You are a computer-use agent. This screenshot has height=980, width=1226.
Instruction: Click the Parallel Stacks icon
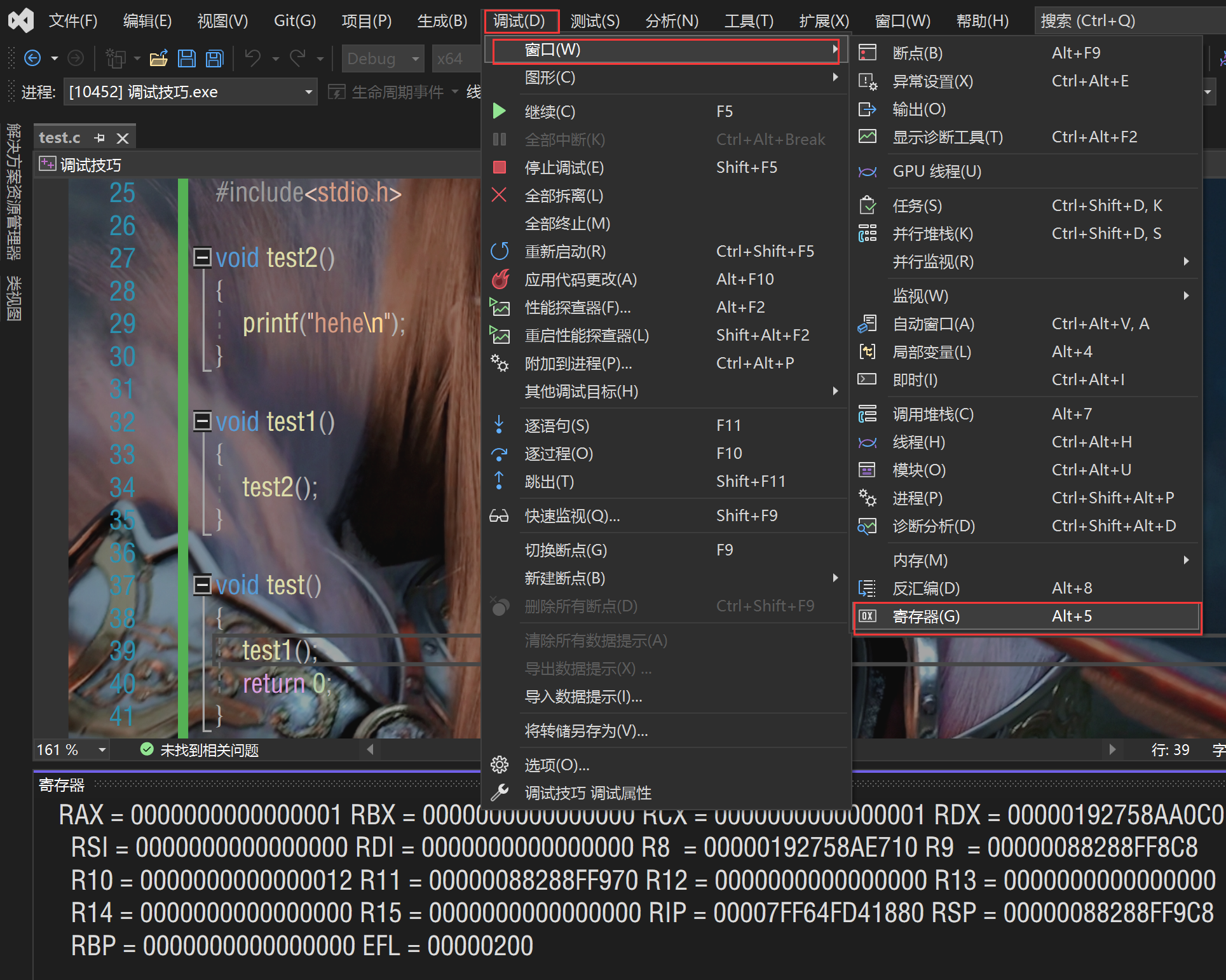[868, 233]
